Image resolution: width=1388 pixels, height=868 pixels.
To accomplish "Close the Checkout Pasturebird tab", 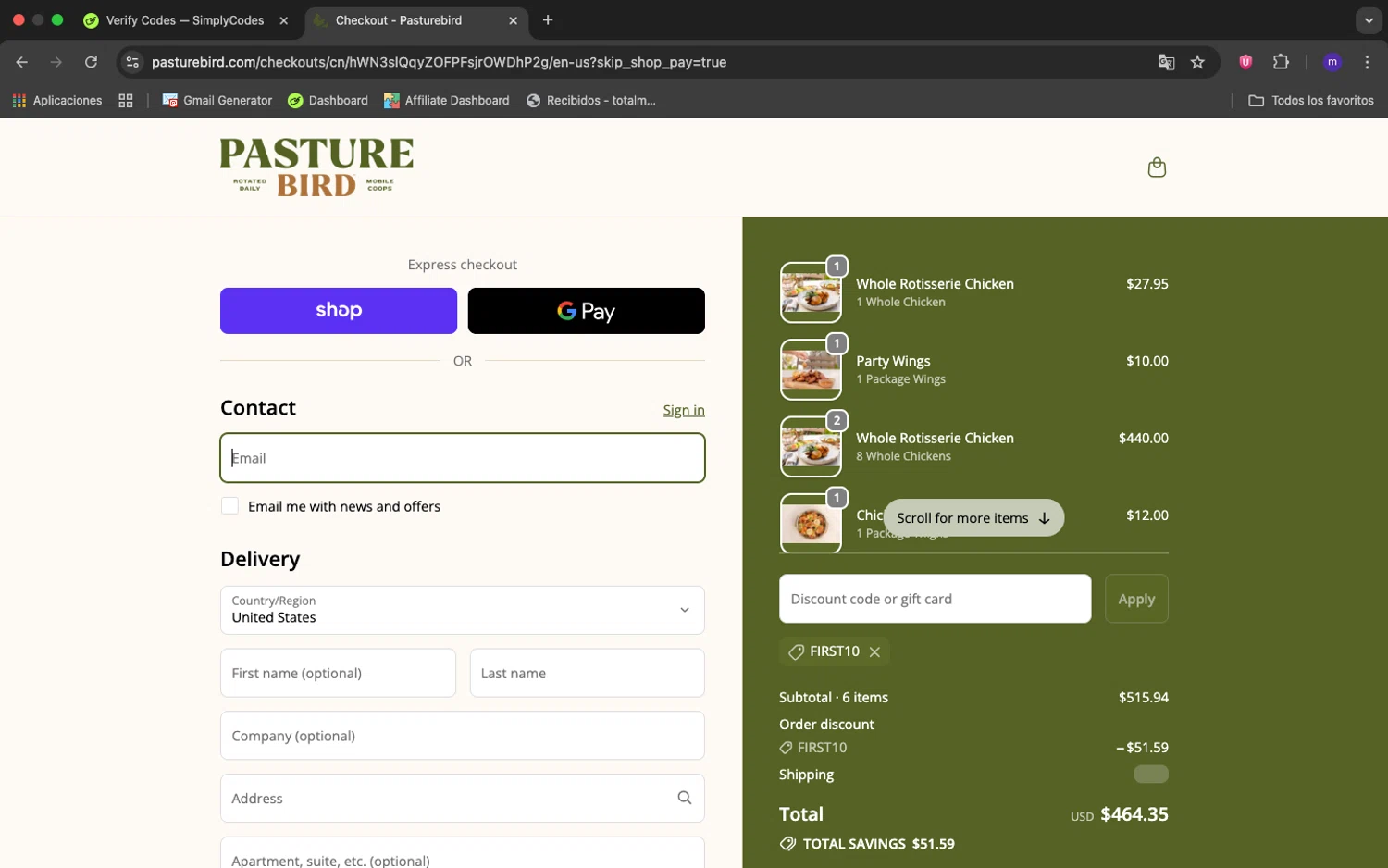I will point(514,20).
